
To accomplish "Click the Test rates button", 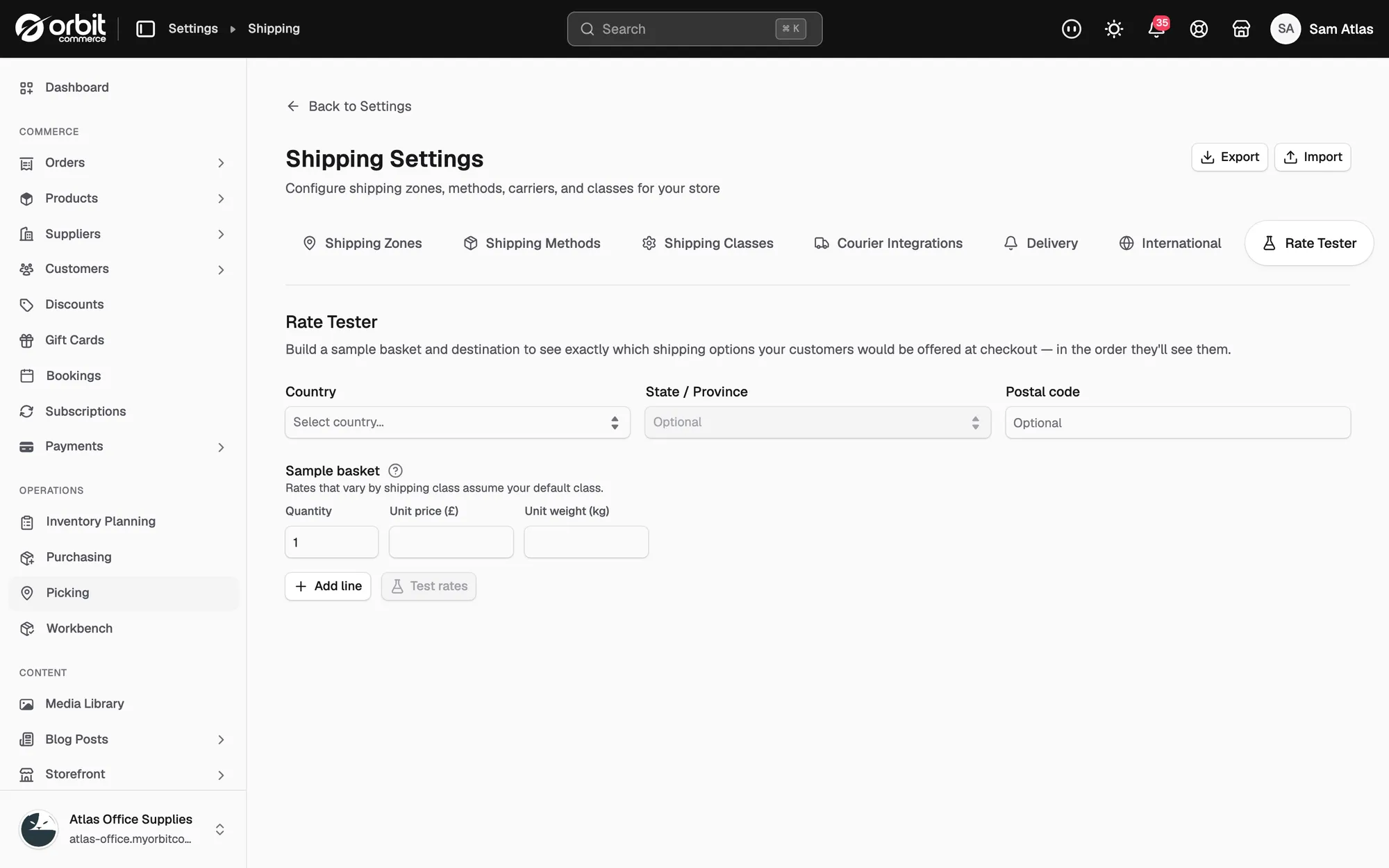I will pos(429,586).
